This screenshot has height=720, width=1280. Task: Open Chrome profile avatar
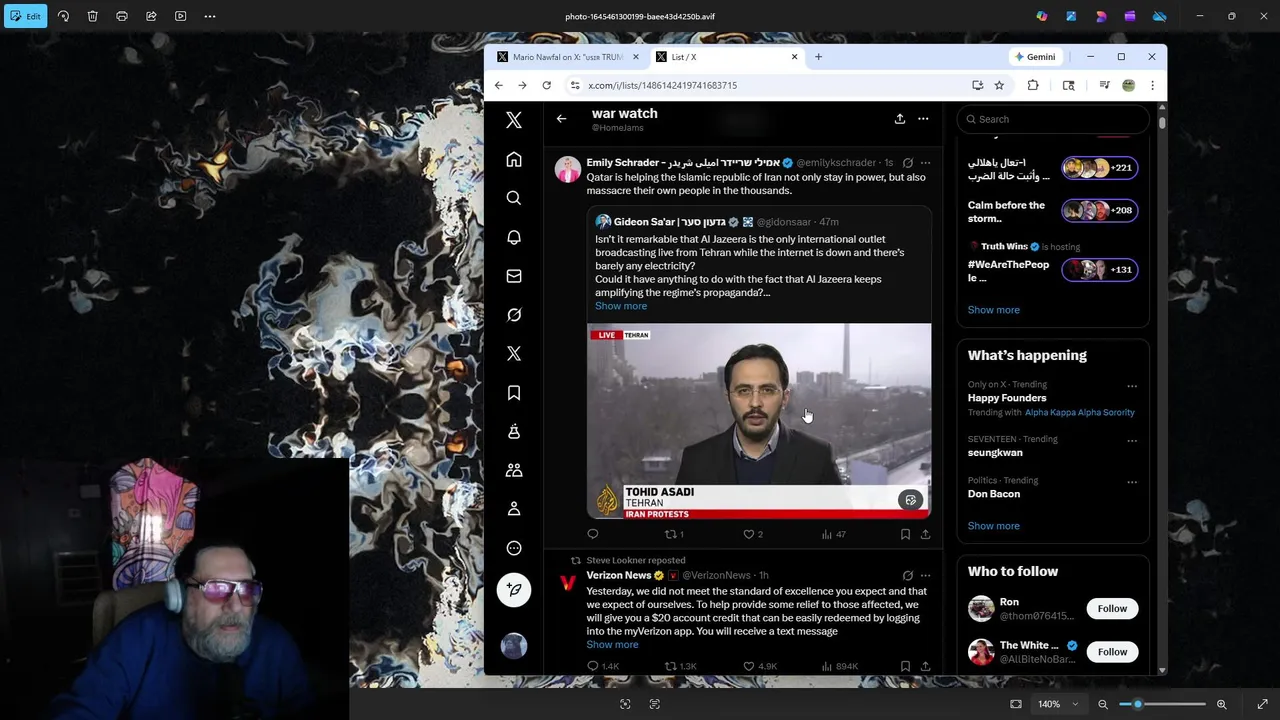pos(1128,85)
